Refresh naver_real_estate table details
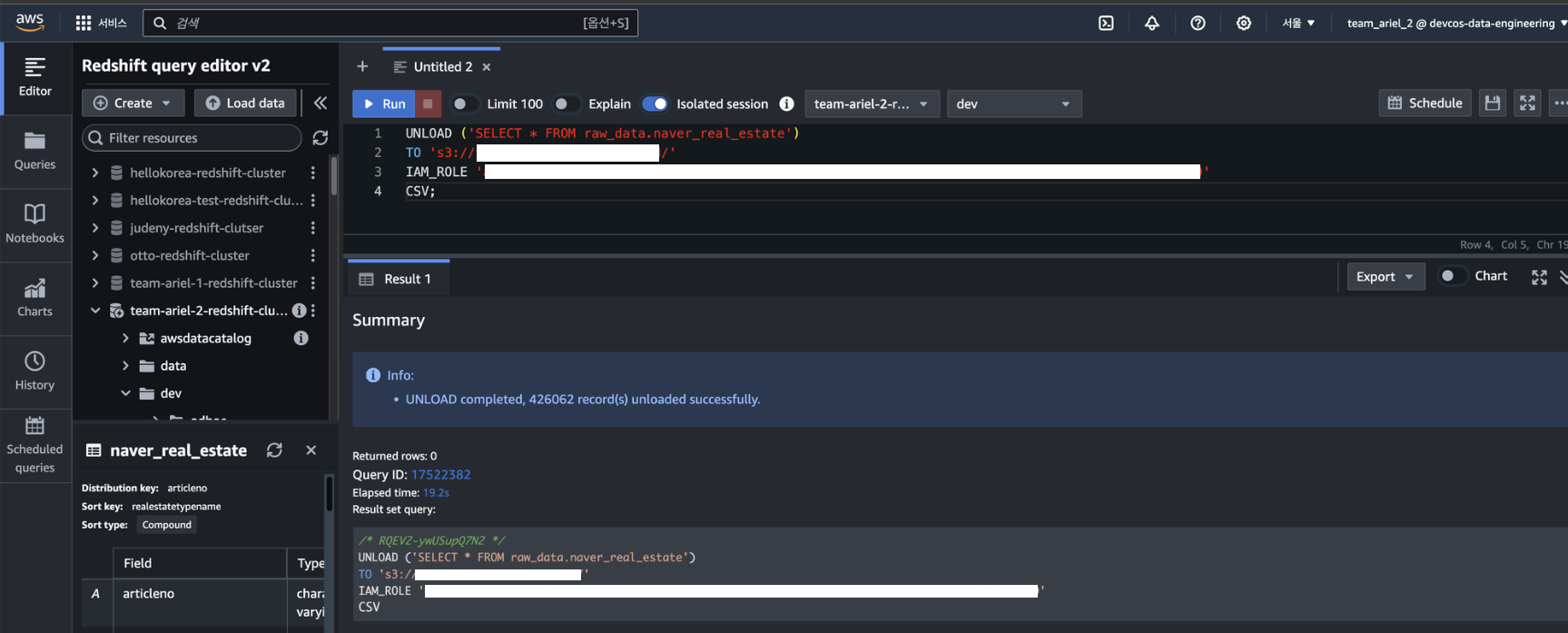 [274, 450]
